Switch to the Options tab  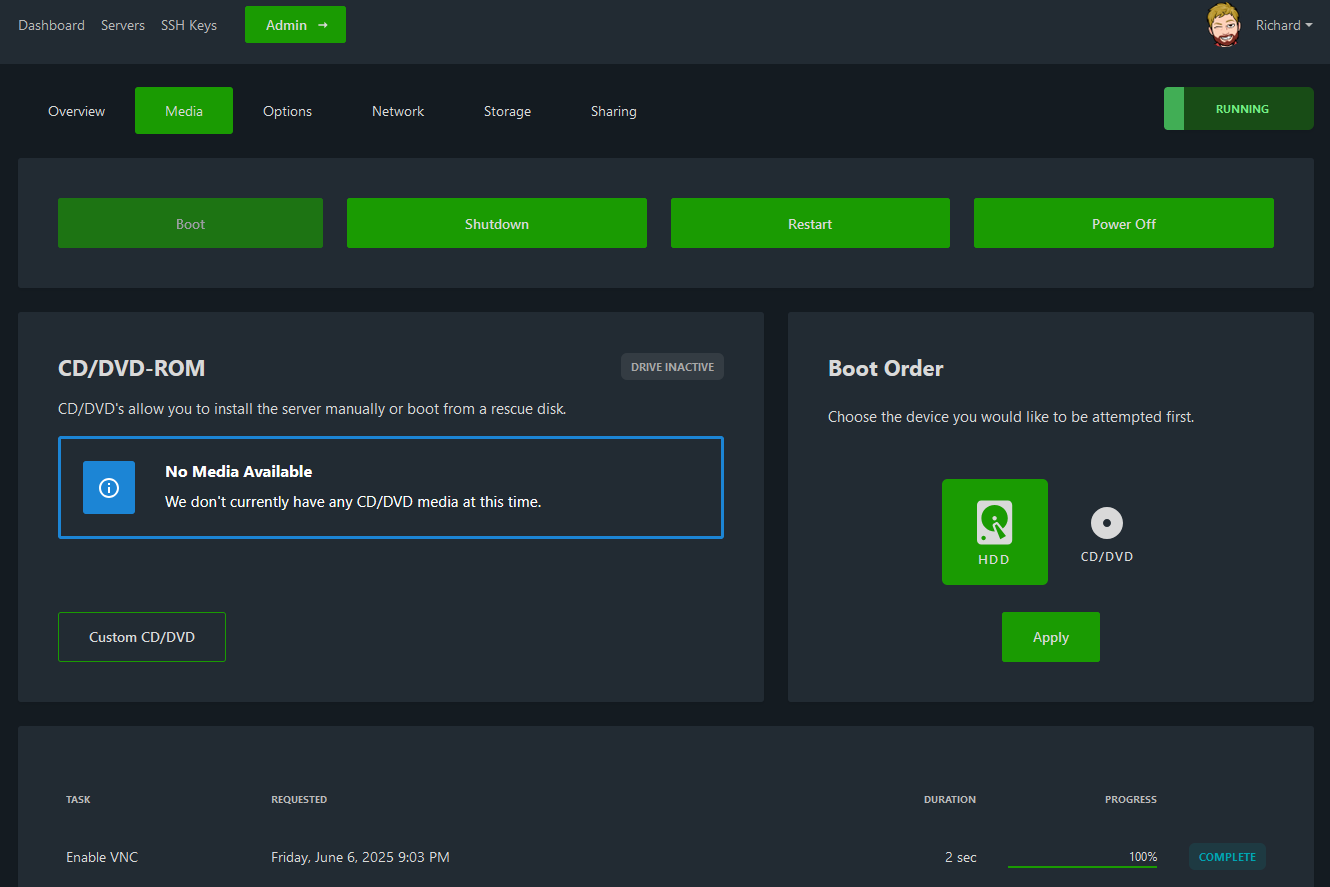pos(287,111)
